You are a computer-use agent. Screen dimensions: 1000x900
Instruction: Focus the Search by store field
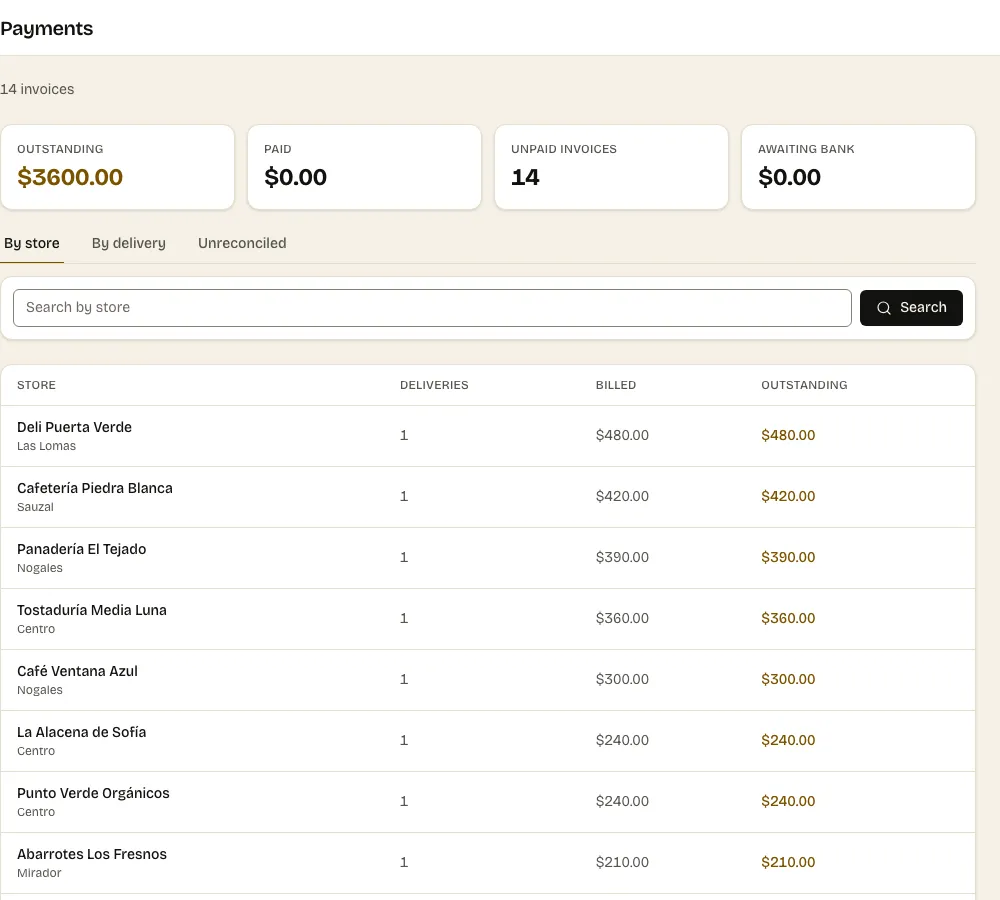tap(432, 308)
